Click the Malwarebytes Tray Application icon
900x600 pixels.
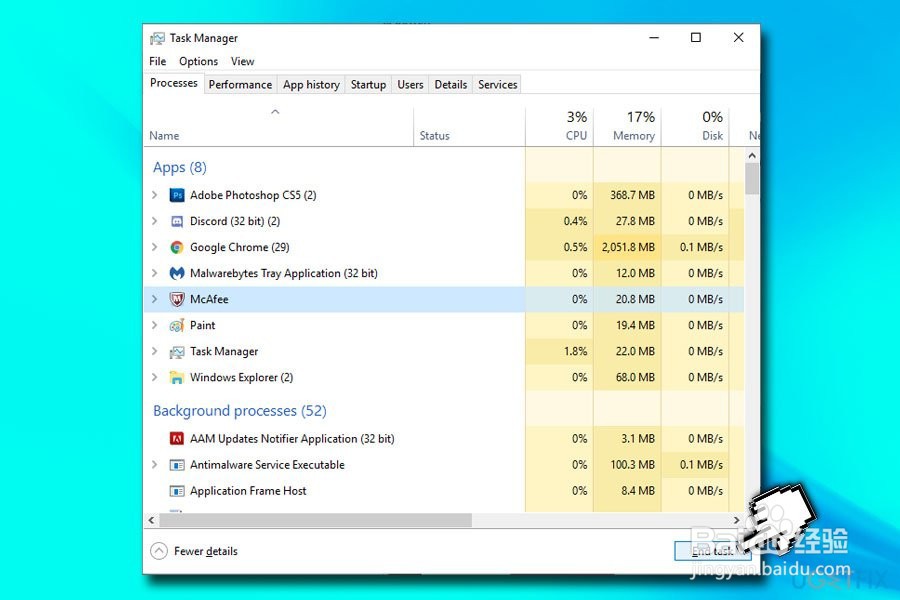coord(177,273)
